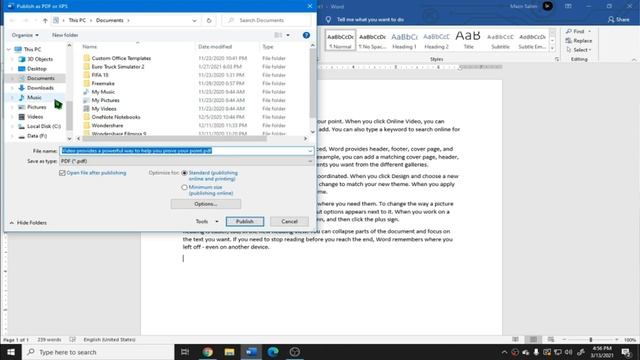Viewport: 640px width, 360px height.
Task: Select the My Pictures folder entry
Action: [105, 100]
